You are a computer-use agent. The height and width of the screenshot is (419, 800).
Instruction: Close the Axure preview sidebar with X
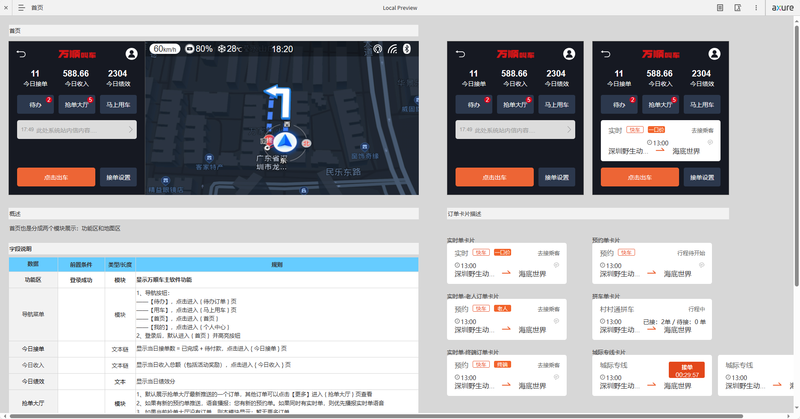[8, 7]
